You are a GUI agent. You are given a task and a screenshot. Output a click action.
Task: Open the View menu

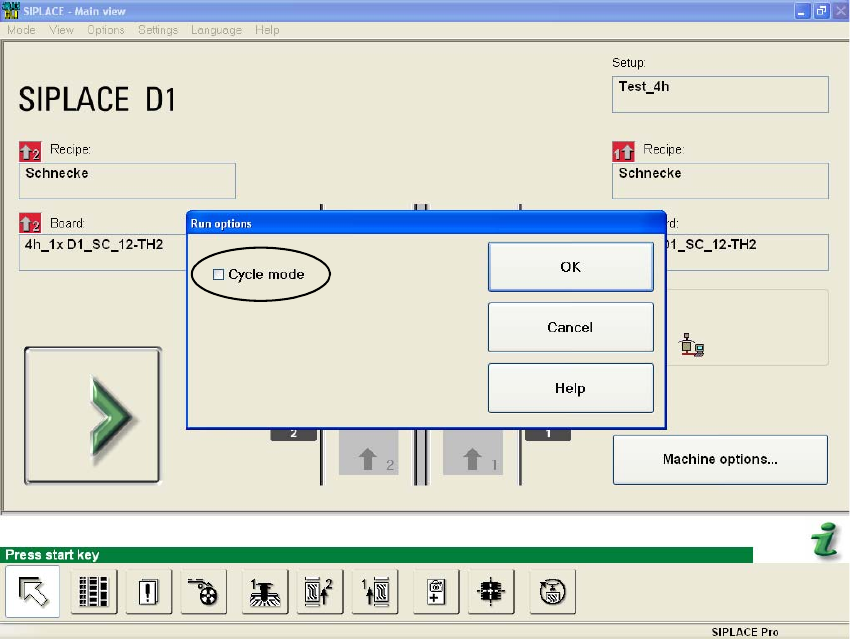(x=61, y=30)
